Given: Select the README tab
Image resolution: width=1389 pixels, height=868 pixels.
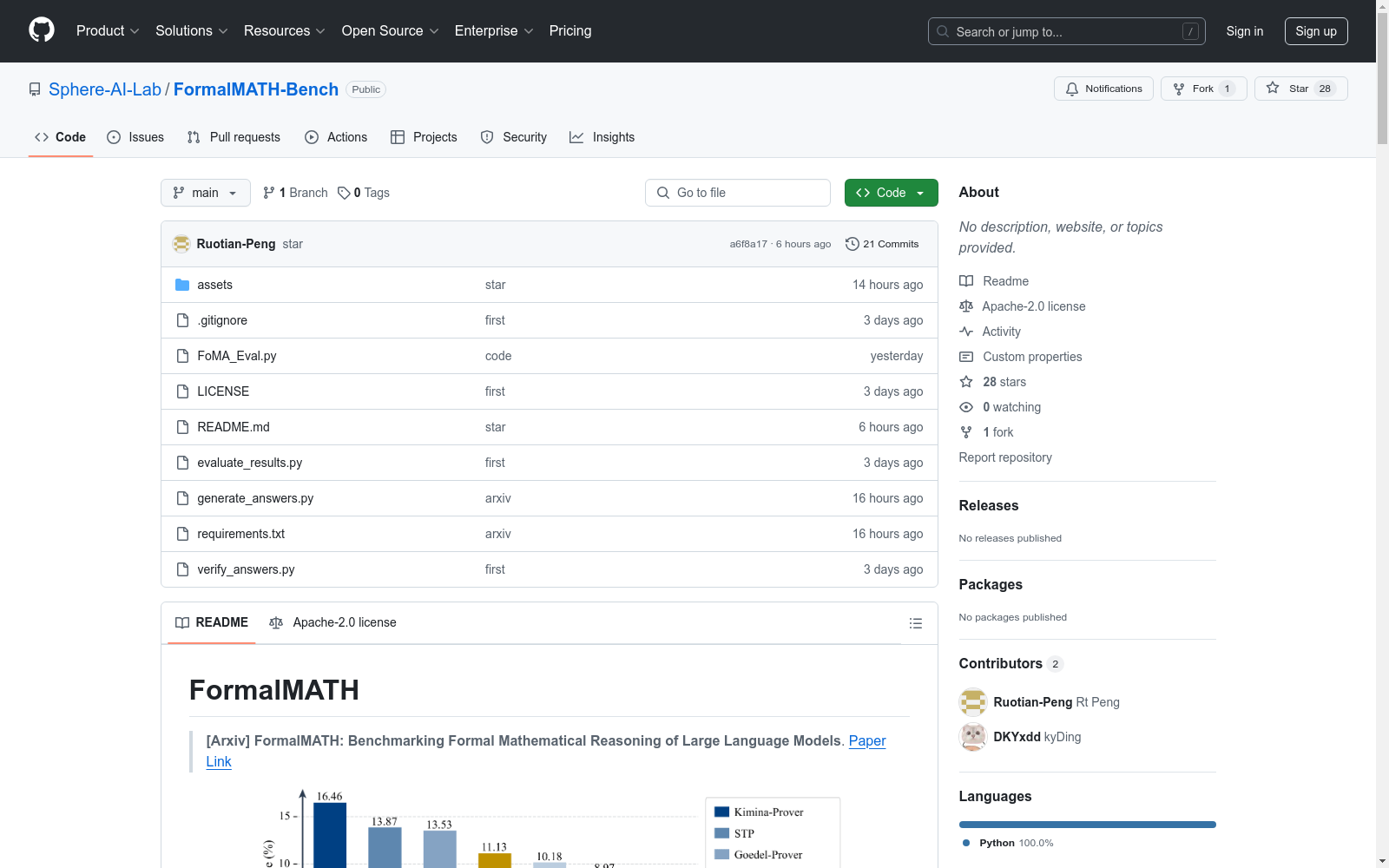Looking at the screenshot, I should click(212, 622).
